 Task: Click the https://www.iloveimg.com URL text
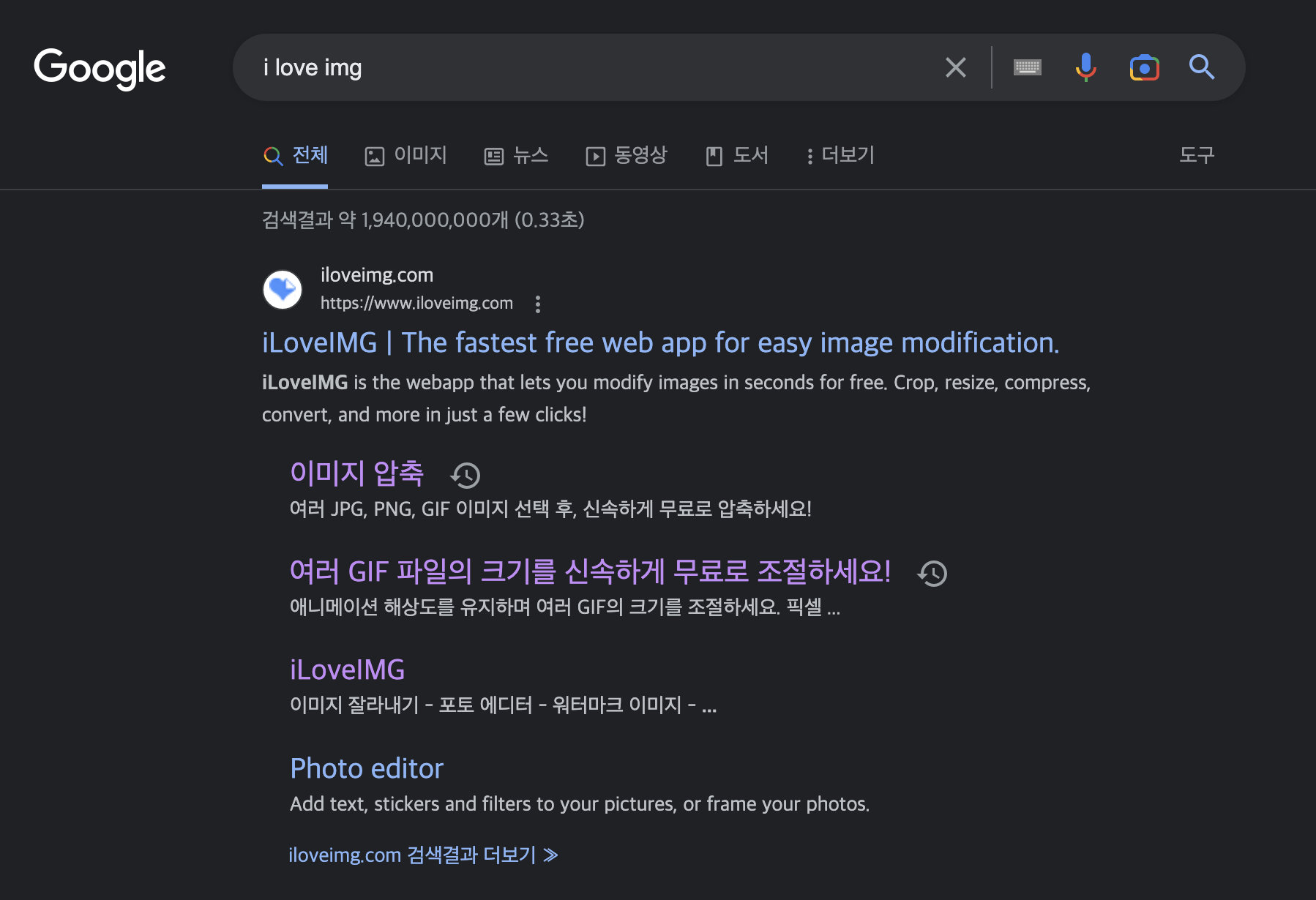click(416, 303)
